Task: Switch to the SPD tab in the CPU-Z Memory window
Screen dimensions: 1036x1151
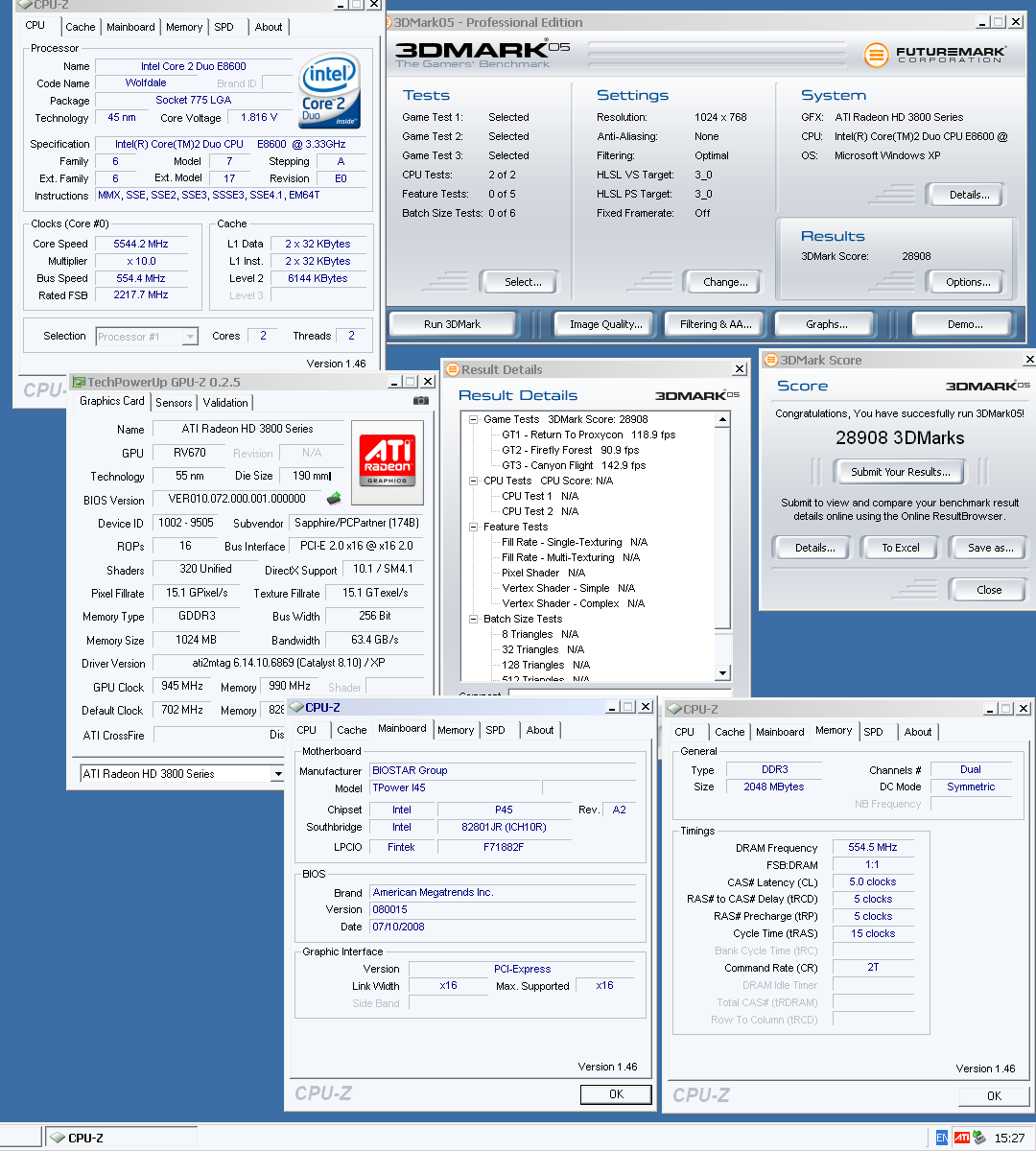Action: (873, 732)
